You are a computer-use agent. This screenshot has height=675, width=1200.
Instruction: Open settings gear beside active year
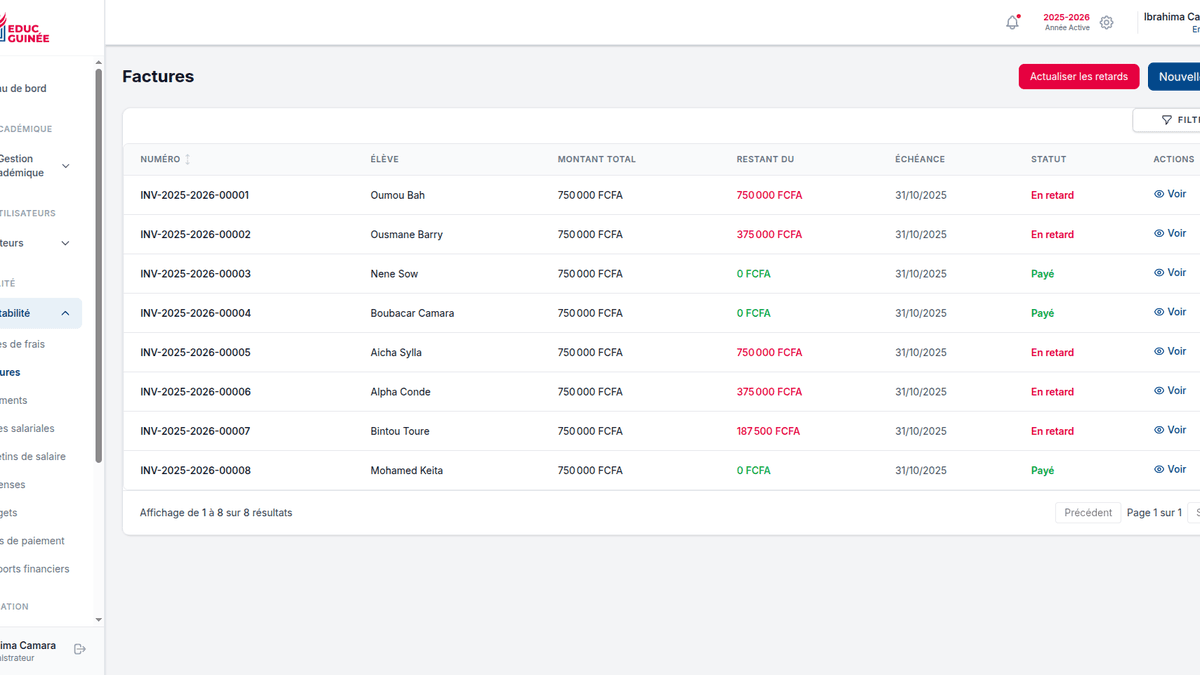pos(1106,22)
